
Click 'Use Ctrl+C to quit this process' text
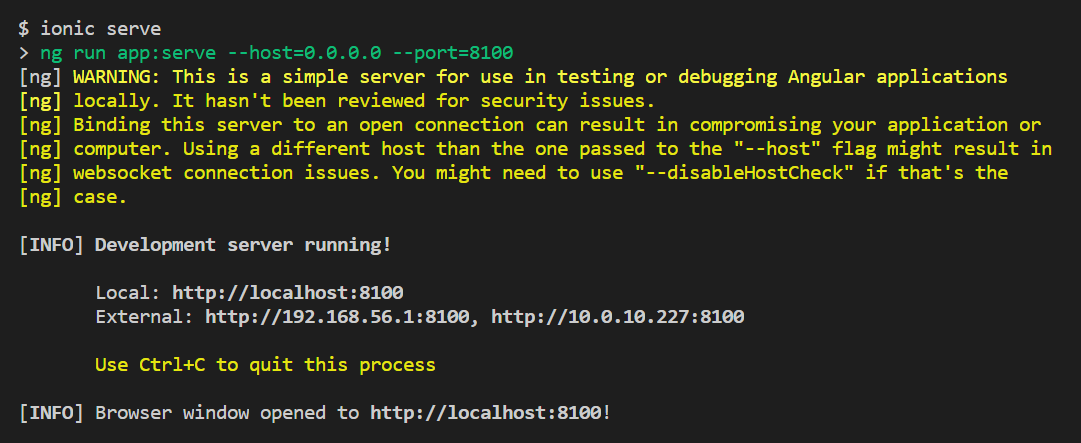pyautogui.click(x=265, y=364)
